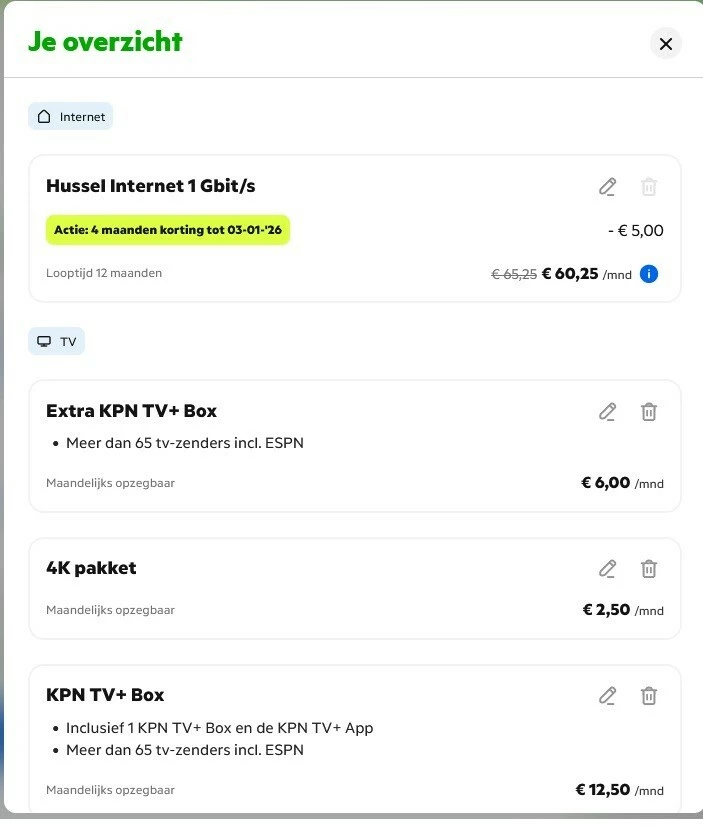Viewport: 703px width, 830px height.
Task: Remove the 4K pakket from overview
Action: [x=649, y=569]
